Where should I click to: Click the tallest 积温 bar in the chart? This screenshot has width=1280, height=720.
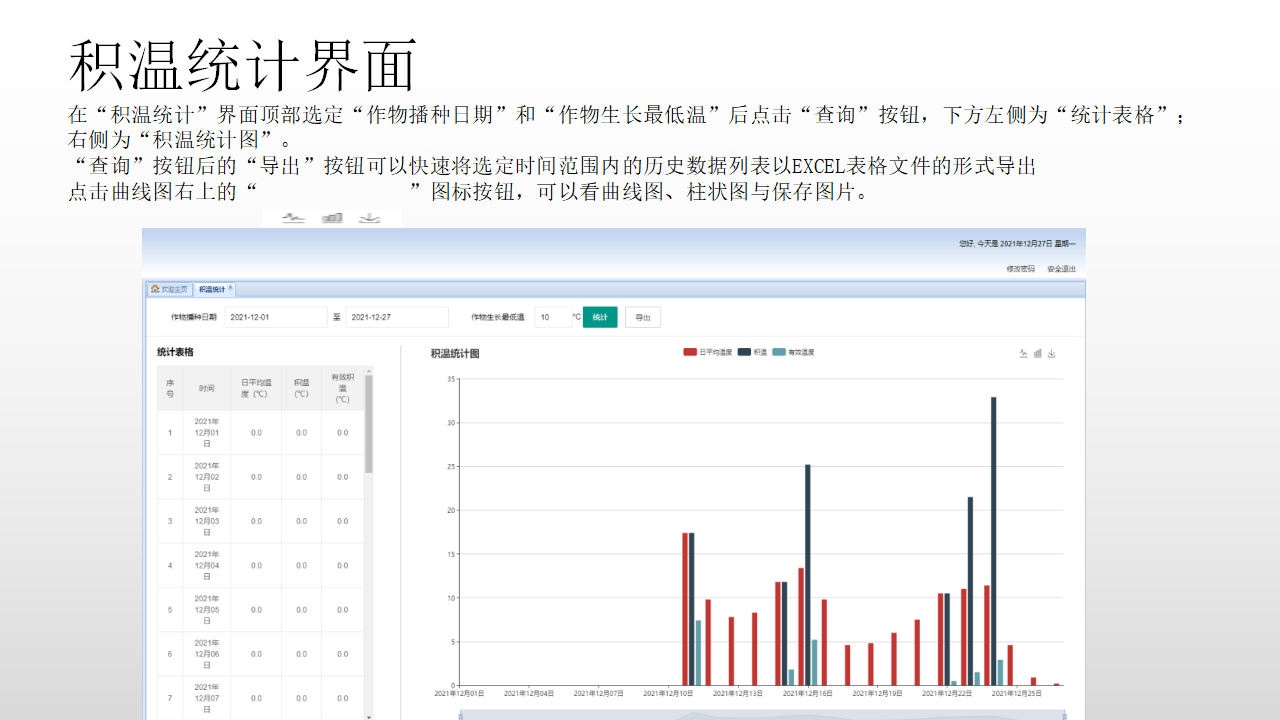click(x=993, y=540)
